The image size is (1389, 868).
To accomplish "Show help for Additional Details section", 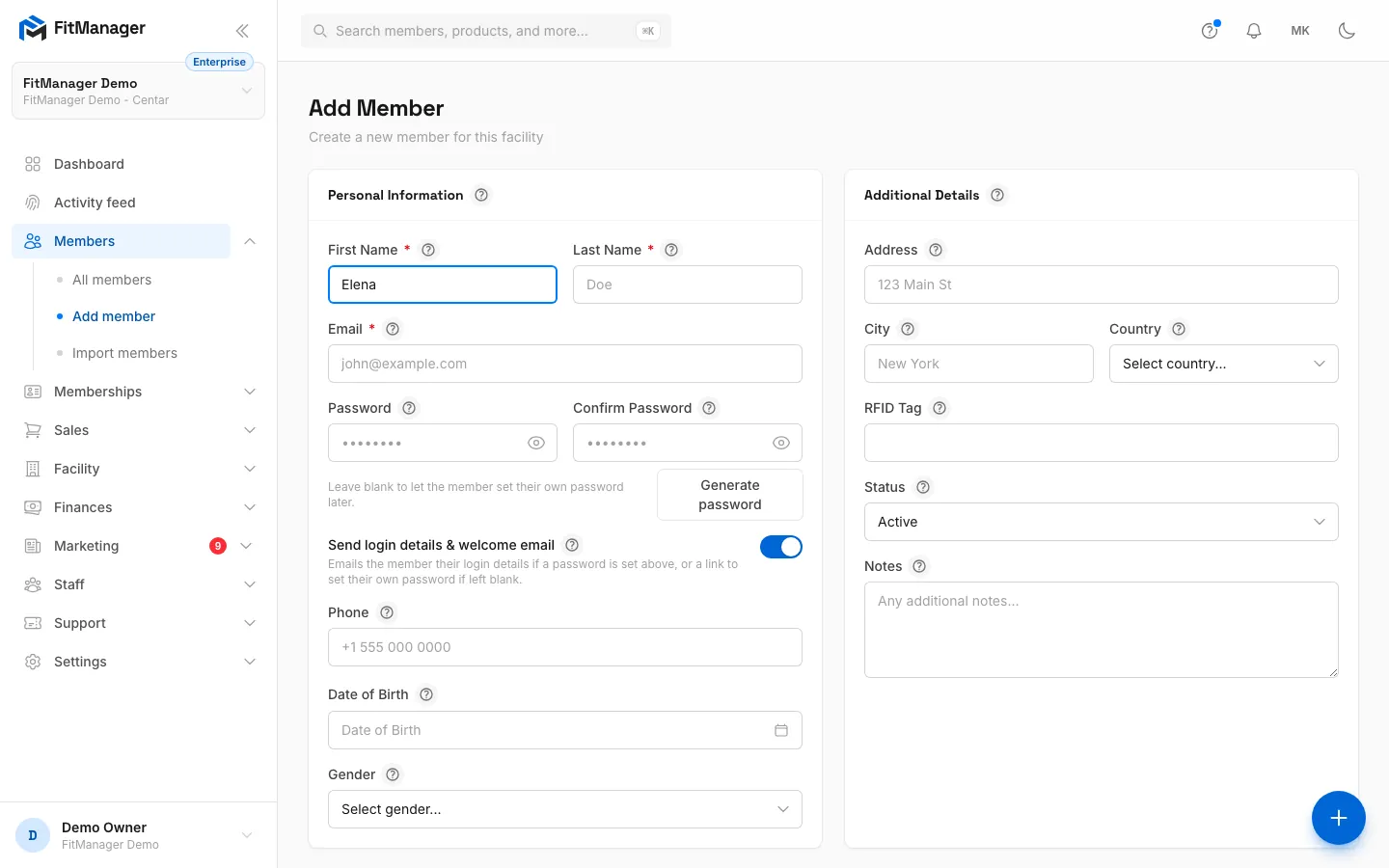I will (997, 195).
